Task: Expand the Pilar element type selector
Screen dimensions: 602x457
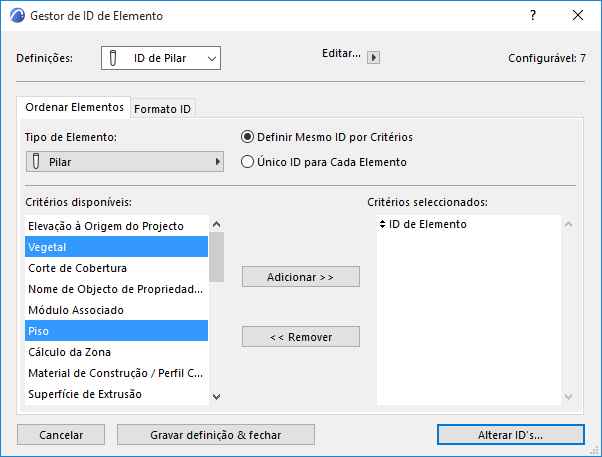Action: pos(124,161)
